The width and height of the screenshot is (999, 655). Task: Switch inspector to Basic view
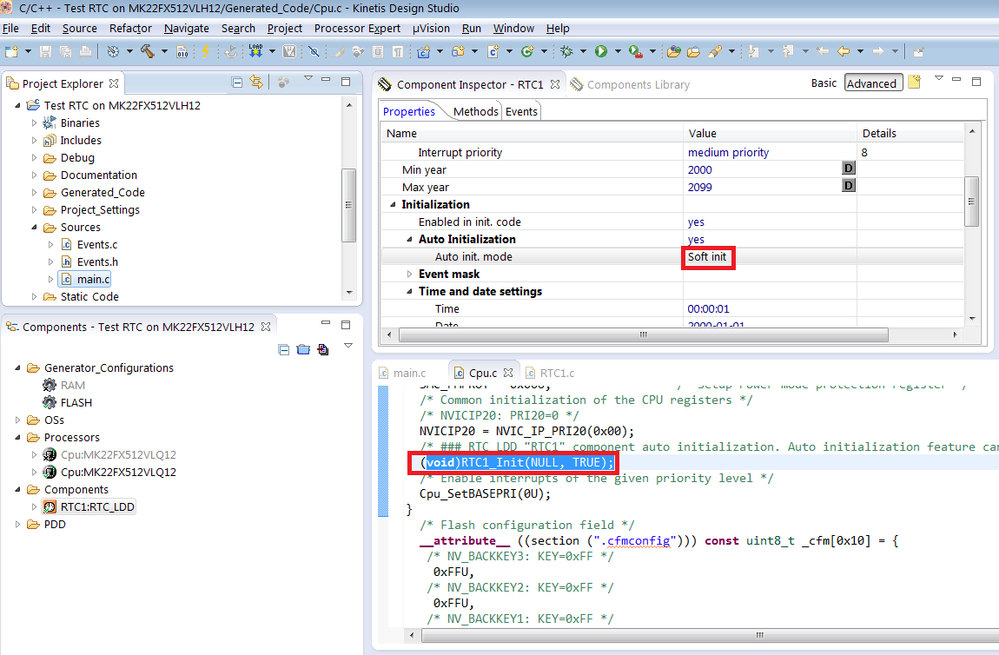click(824, 83)
